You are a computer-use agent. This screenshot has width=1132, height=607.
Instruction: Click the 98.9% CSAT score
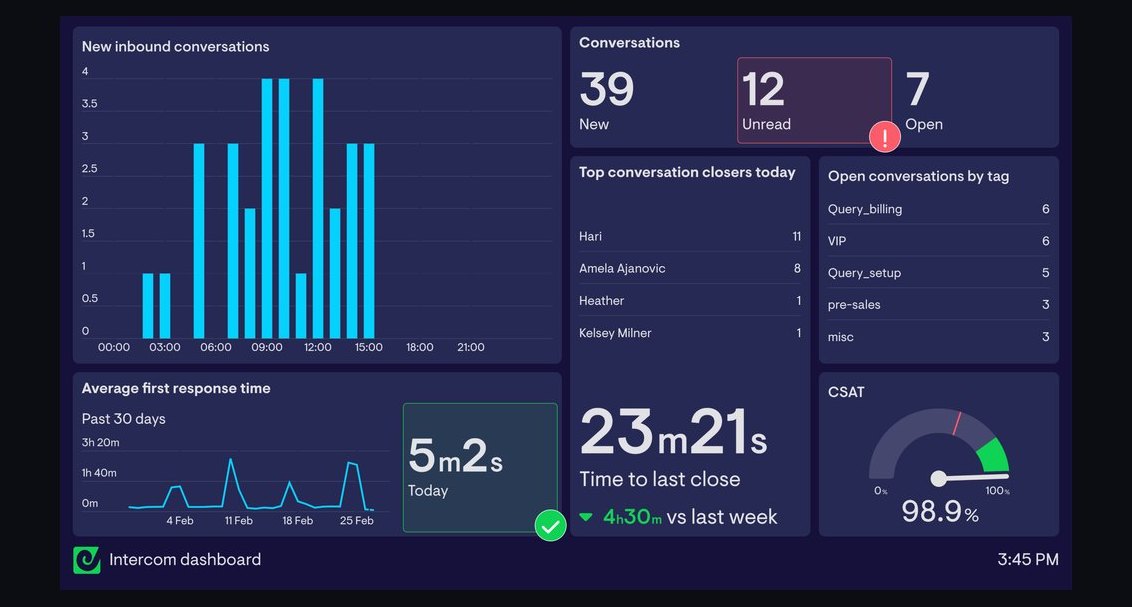940,512
